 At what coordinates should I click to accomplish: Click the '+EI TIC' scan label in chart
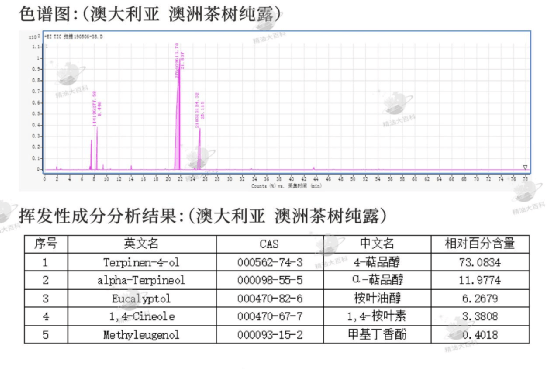tap(74, 36)
